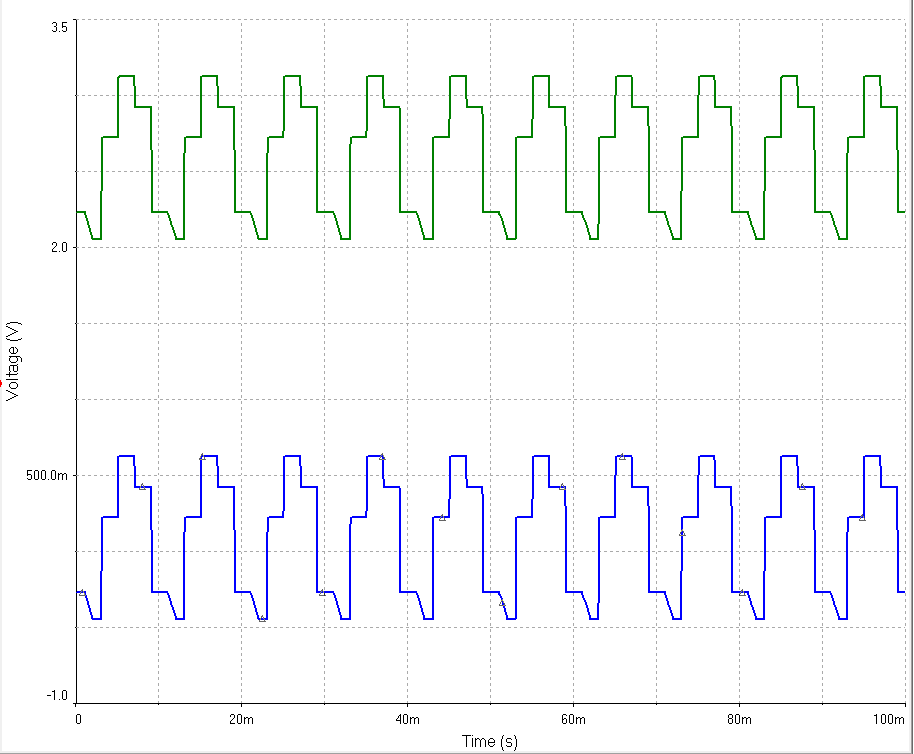
Task: Select blue trace triangle marker at lowest trough near 22m
Action: pos(262,618)
